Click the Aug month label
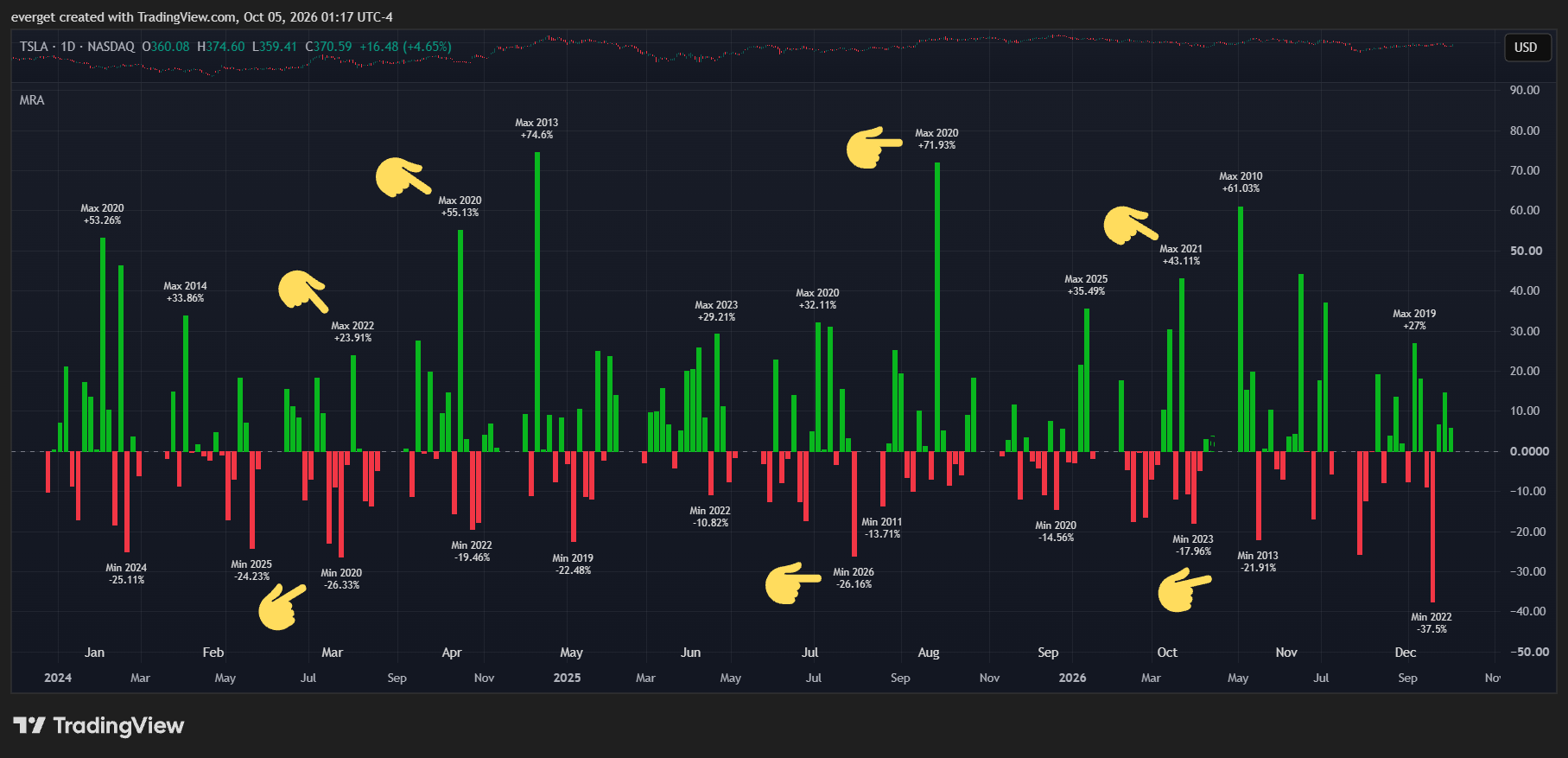The height and width of the screenshot is (758, 1568). [x=929, y=653]
